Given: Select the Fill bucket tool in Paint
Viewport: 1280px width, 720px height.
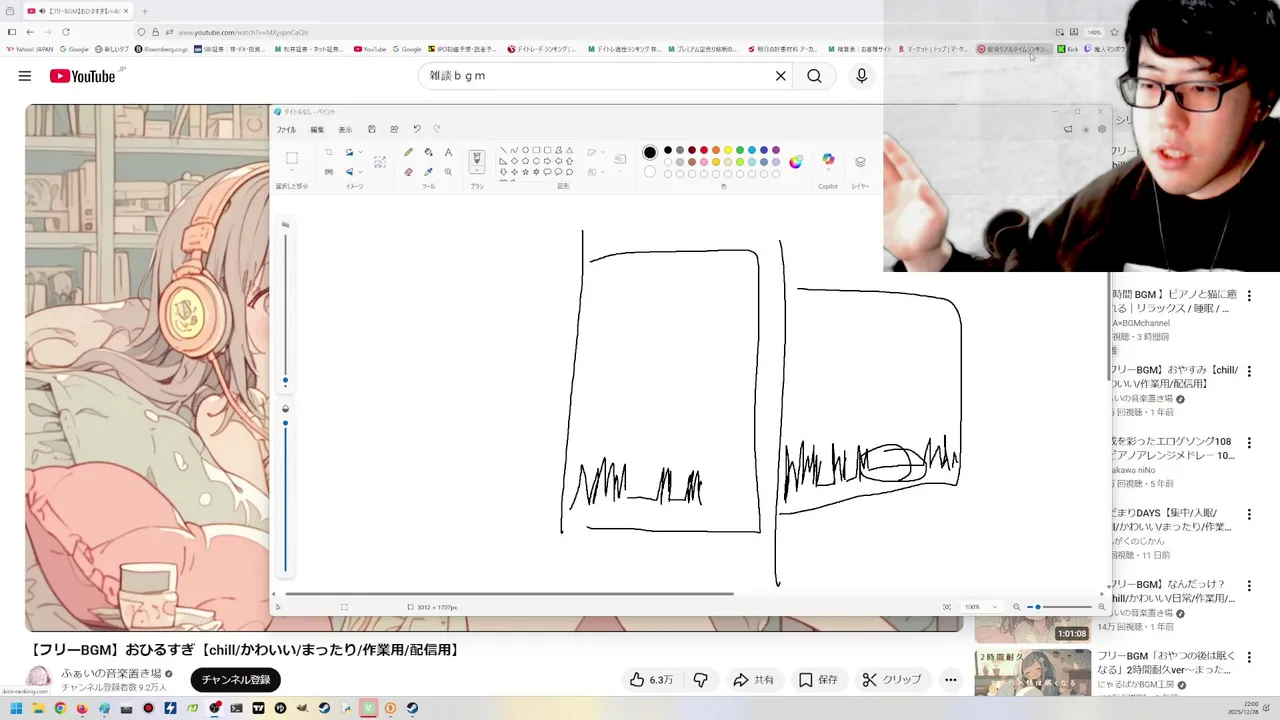Looking at the screenshot, I should click(428, 152).
